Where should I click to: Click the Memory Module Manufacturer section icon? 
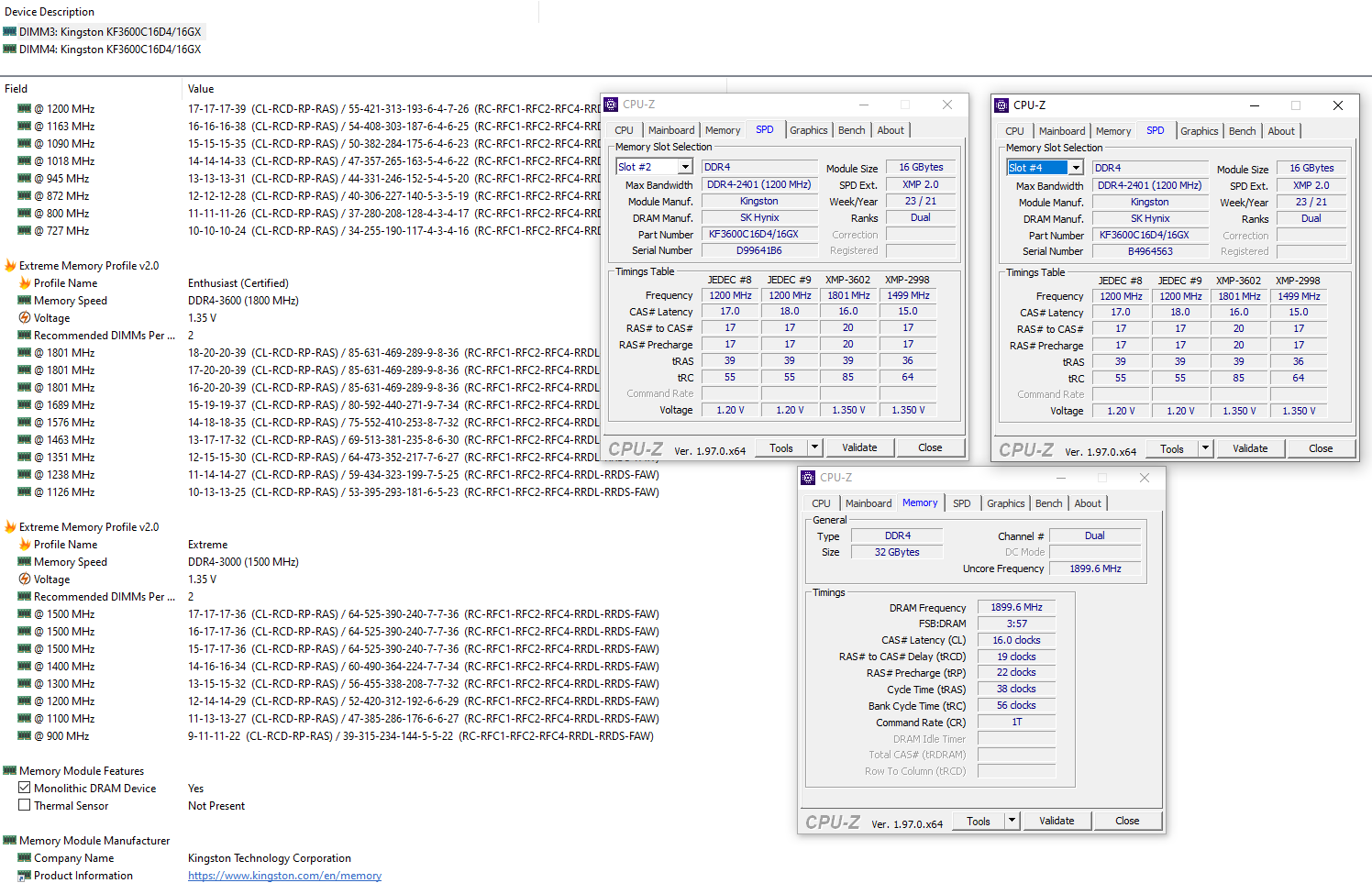coord(10,841)
